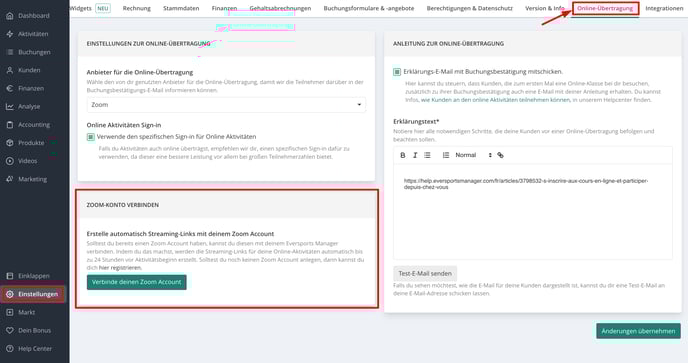This screenshot has width=688, height=363.
Task: Click the Buchungen list icon
Action: click(x=10, y=52)
